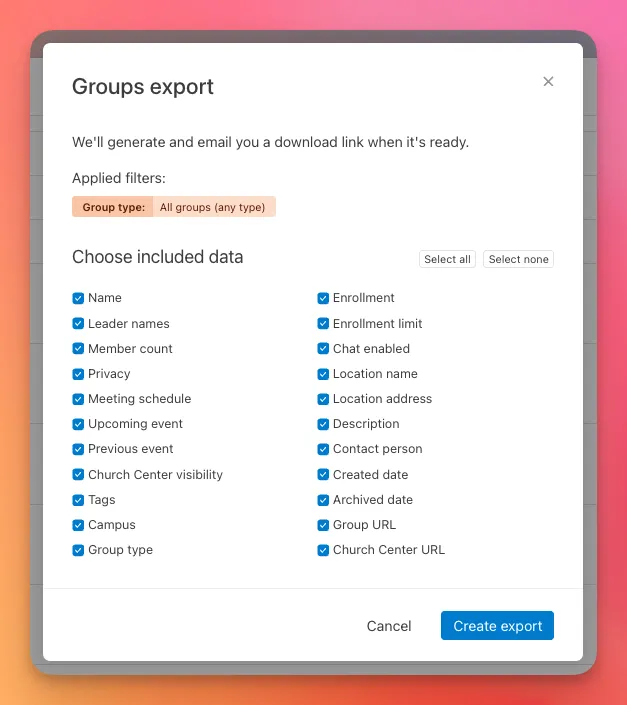This screenshot has width=627, height=705.
Task: Toggle the Contact person checkbox
Action: [x=323, y=449]
